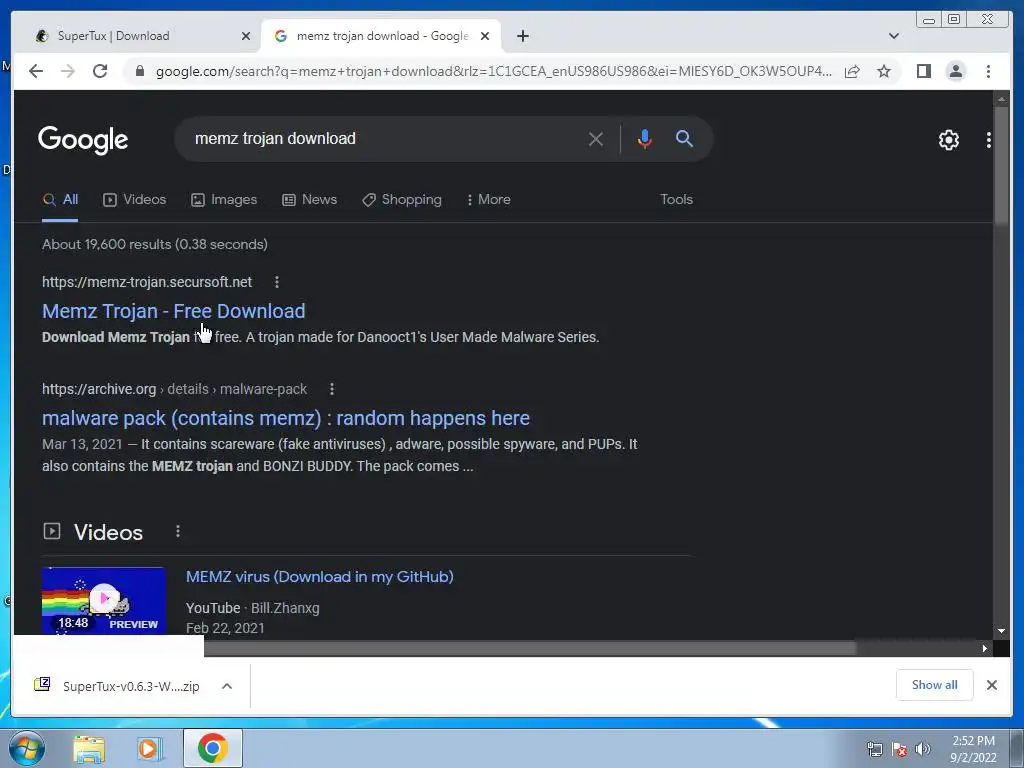This screenshot has height=768, width=1024.
Task: Select the All results tab
Action: (x=60, y=200)
